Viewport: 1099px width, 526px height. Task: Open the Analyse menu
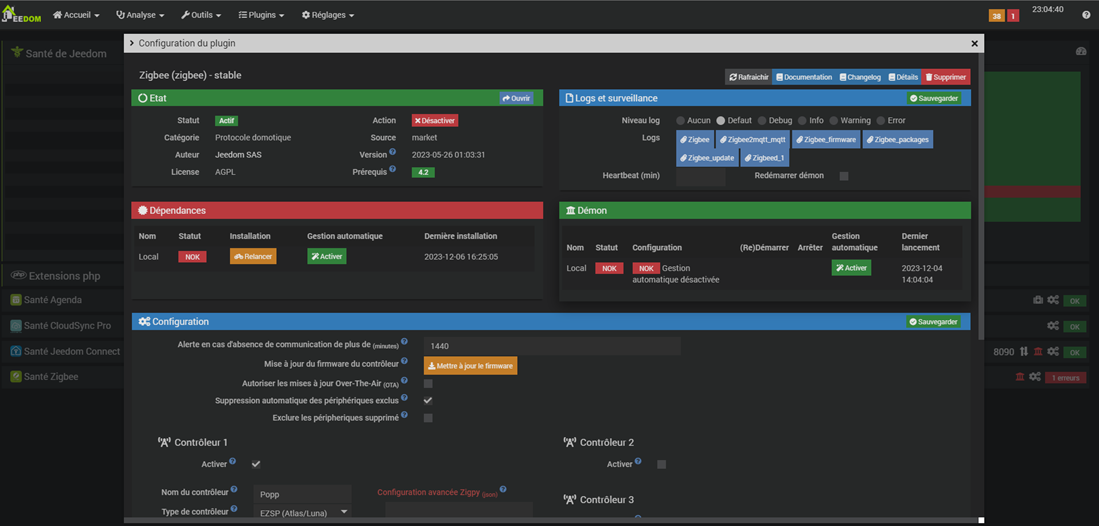tap(140, 15)
